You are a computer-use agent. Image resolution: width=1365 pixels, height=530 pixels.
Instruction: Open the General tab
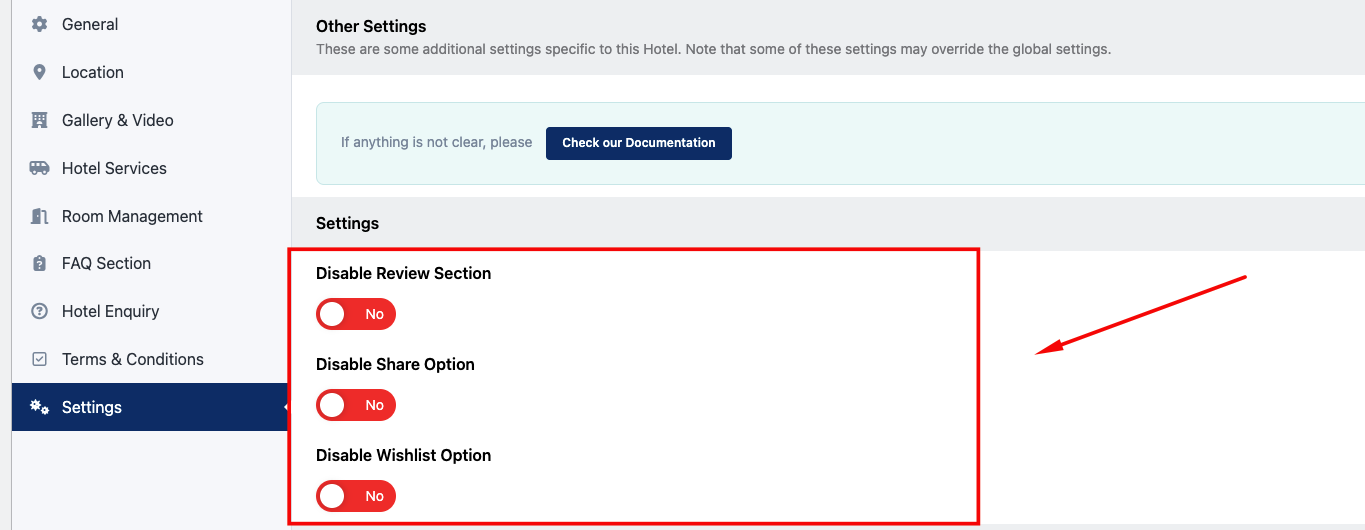(x=90, y=24)
